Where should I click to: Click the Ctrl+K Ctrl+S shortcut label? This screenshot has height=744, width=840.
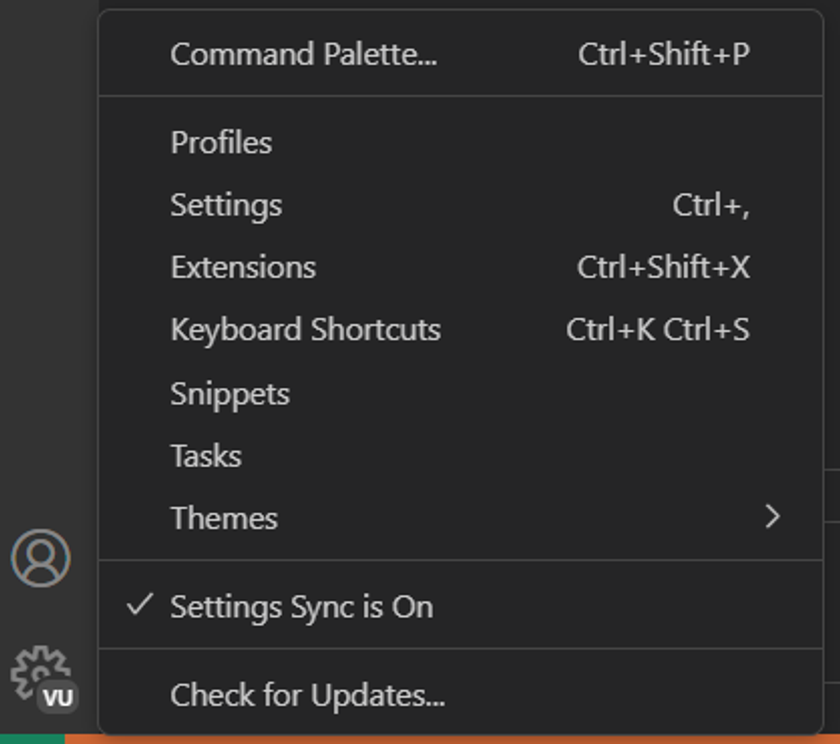pyautogui.click(x=656, y=330)
